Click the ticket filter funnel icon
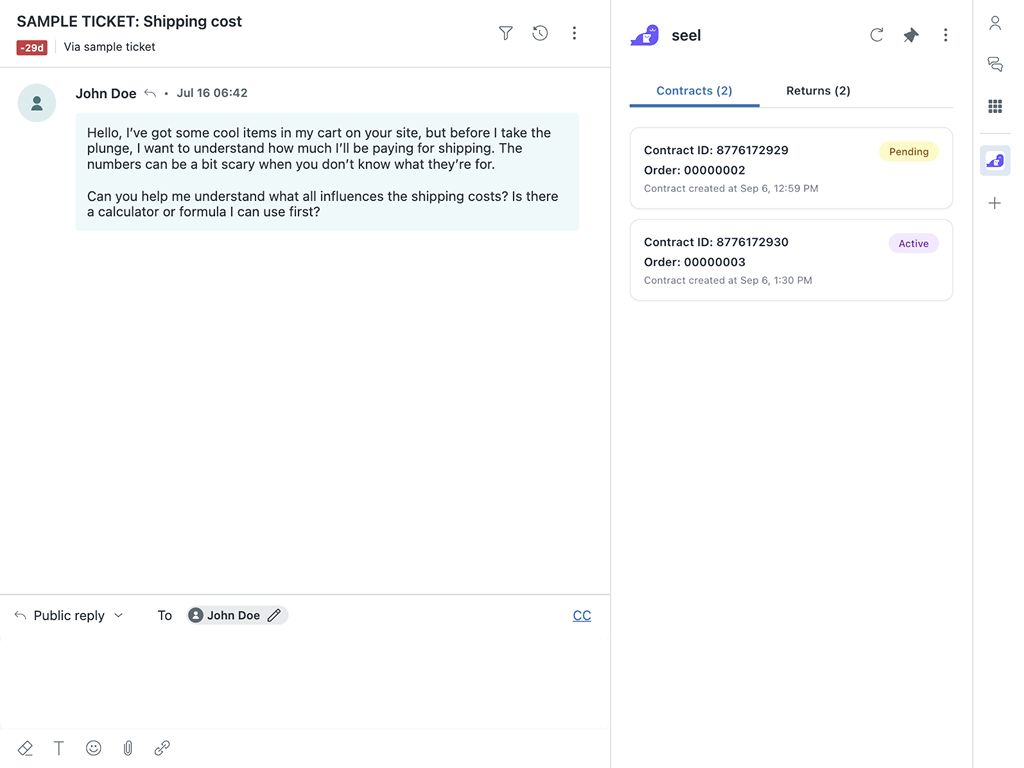This screenshot has height=768, width=1024. 506,34
